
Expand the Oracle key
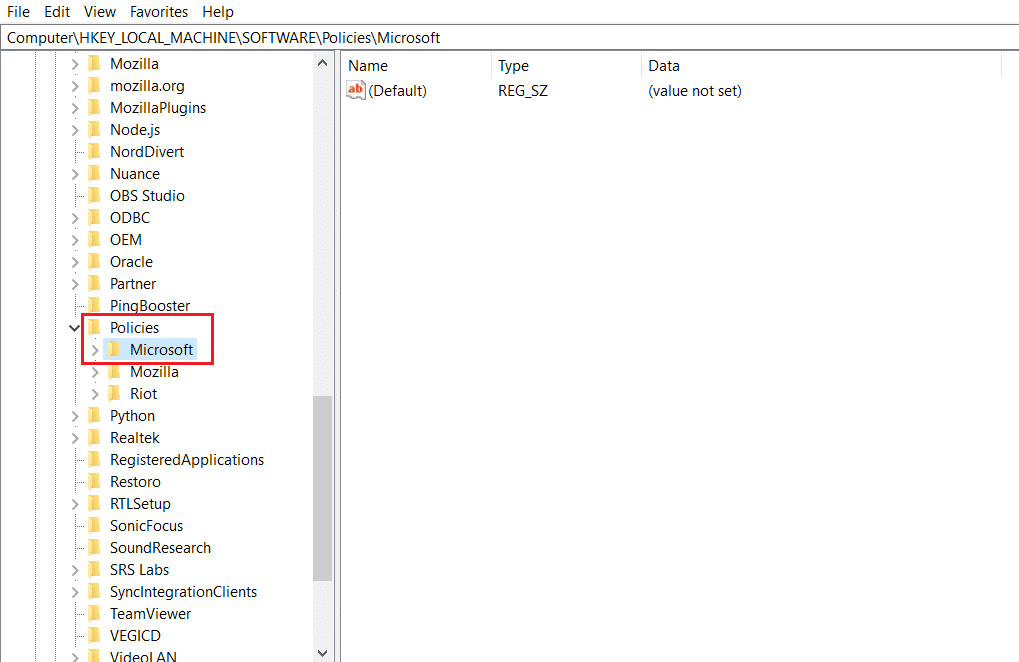(75, 262)
